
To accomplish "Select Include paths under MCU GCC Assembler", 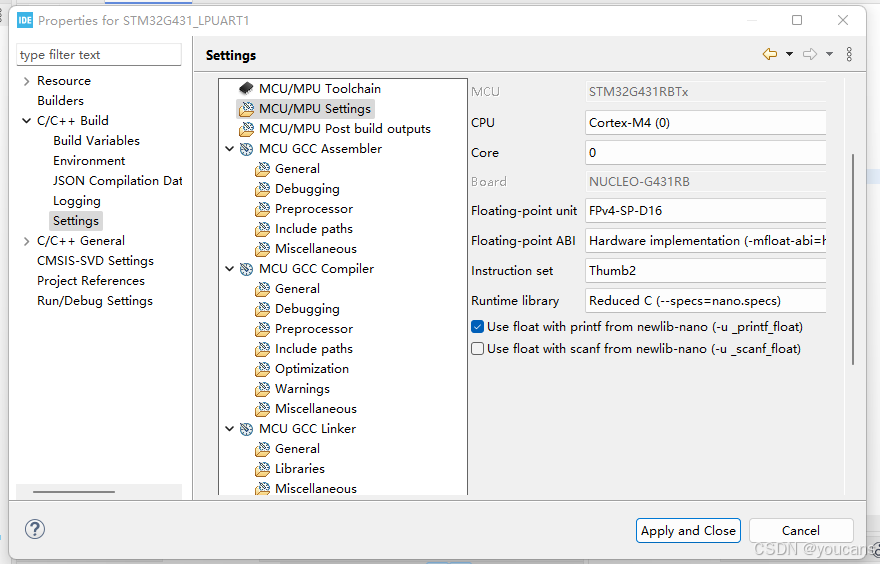I will [x=314, y=229].
